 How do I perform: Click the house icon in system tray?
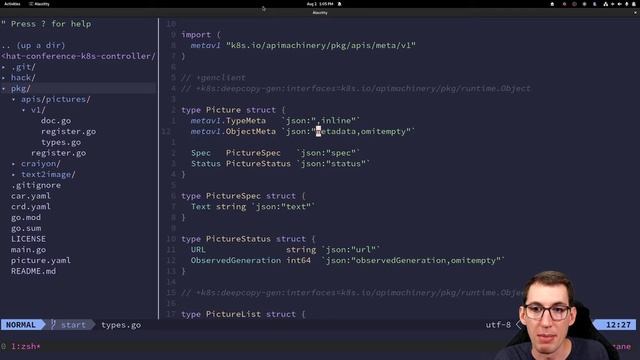(552, 4)
